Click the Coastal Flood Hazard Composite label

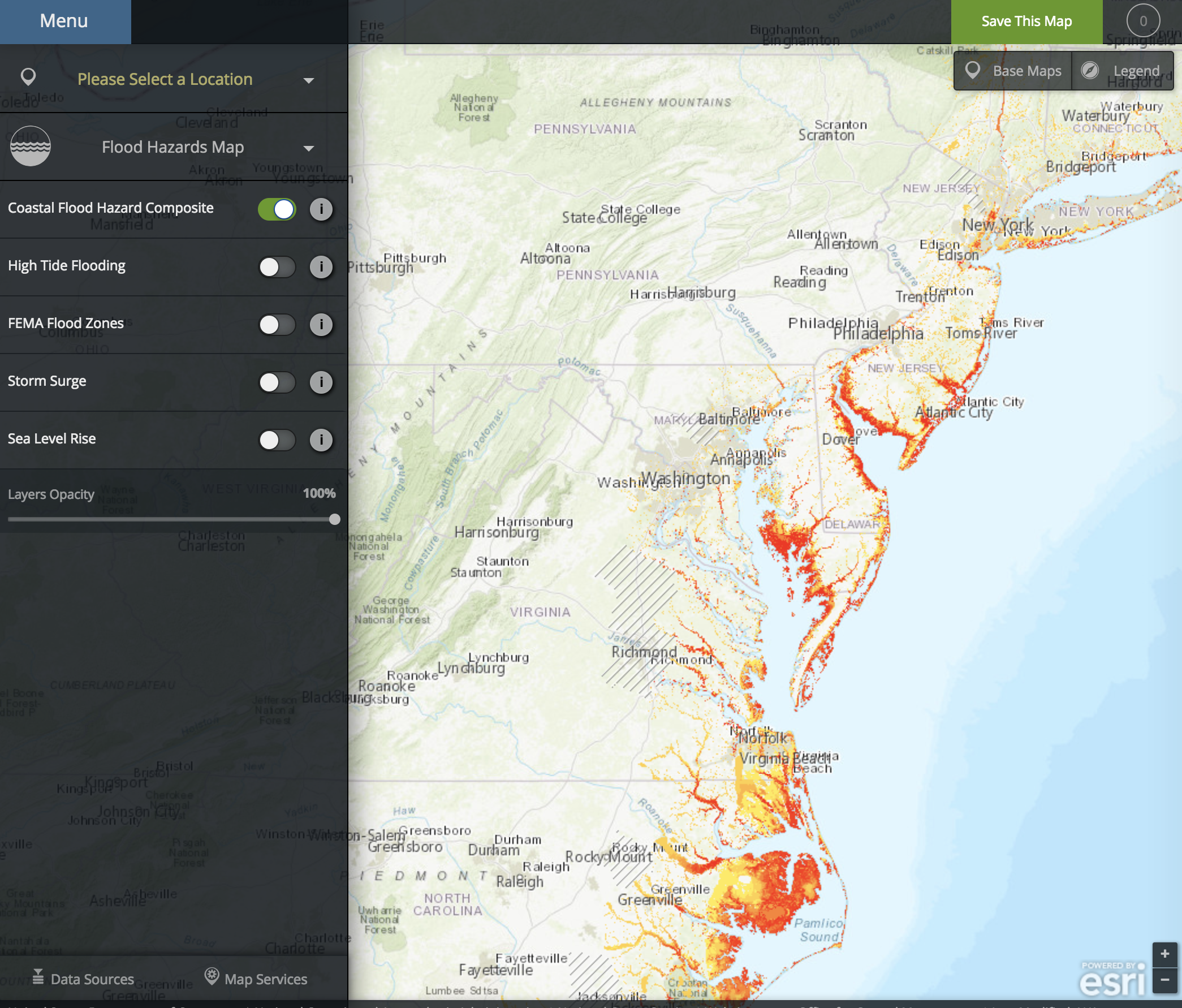[x=111, y=208]
